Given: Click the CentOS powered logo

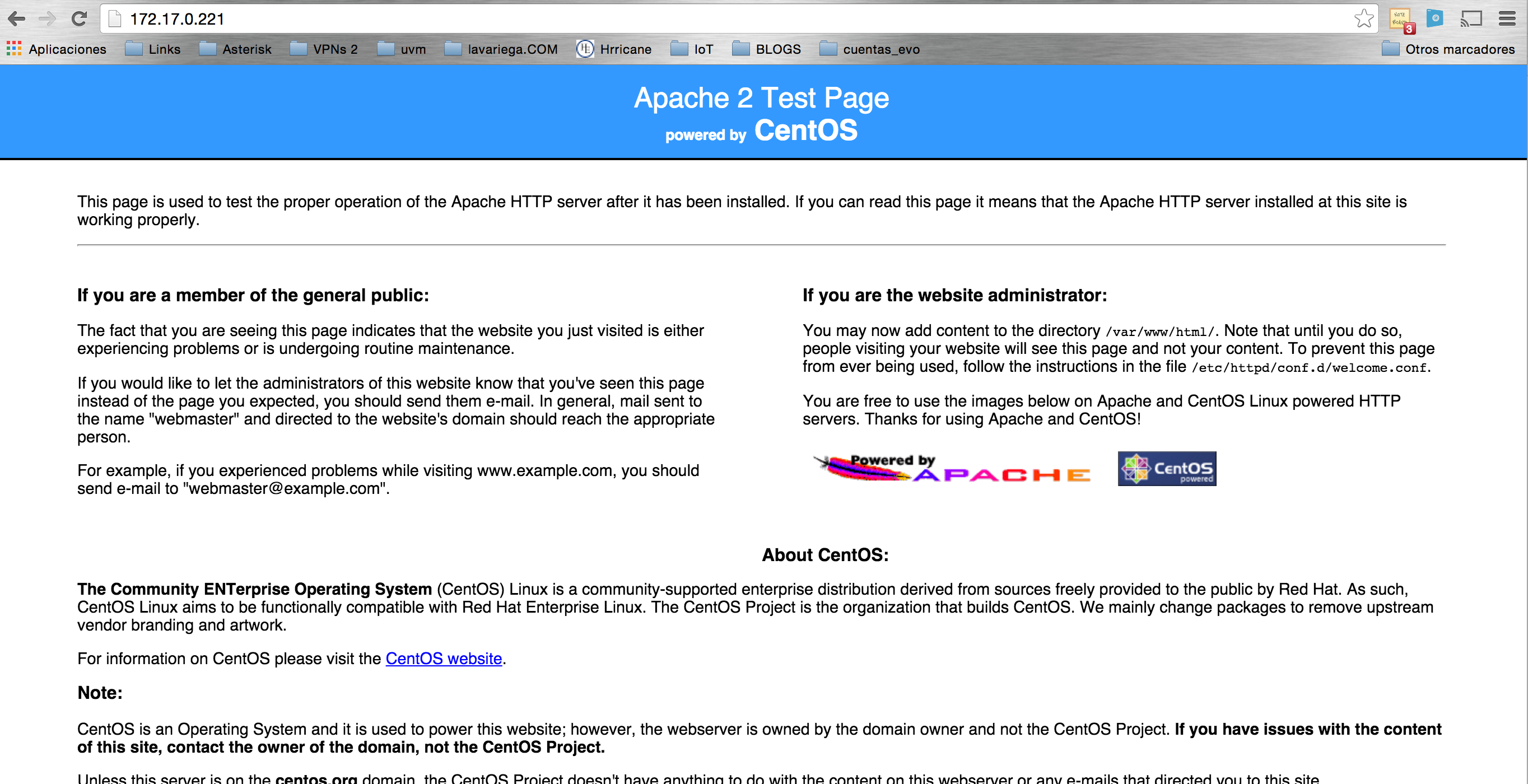Looking at the screenshot, I should [x=1166, y=469].
